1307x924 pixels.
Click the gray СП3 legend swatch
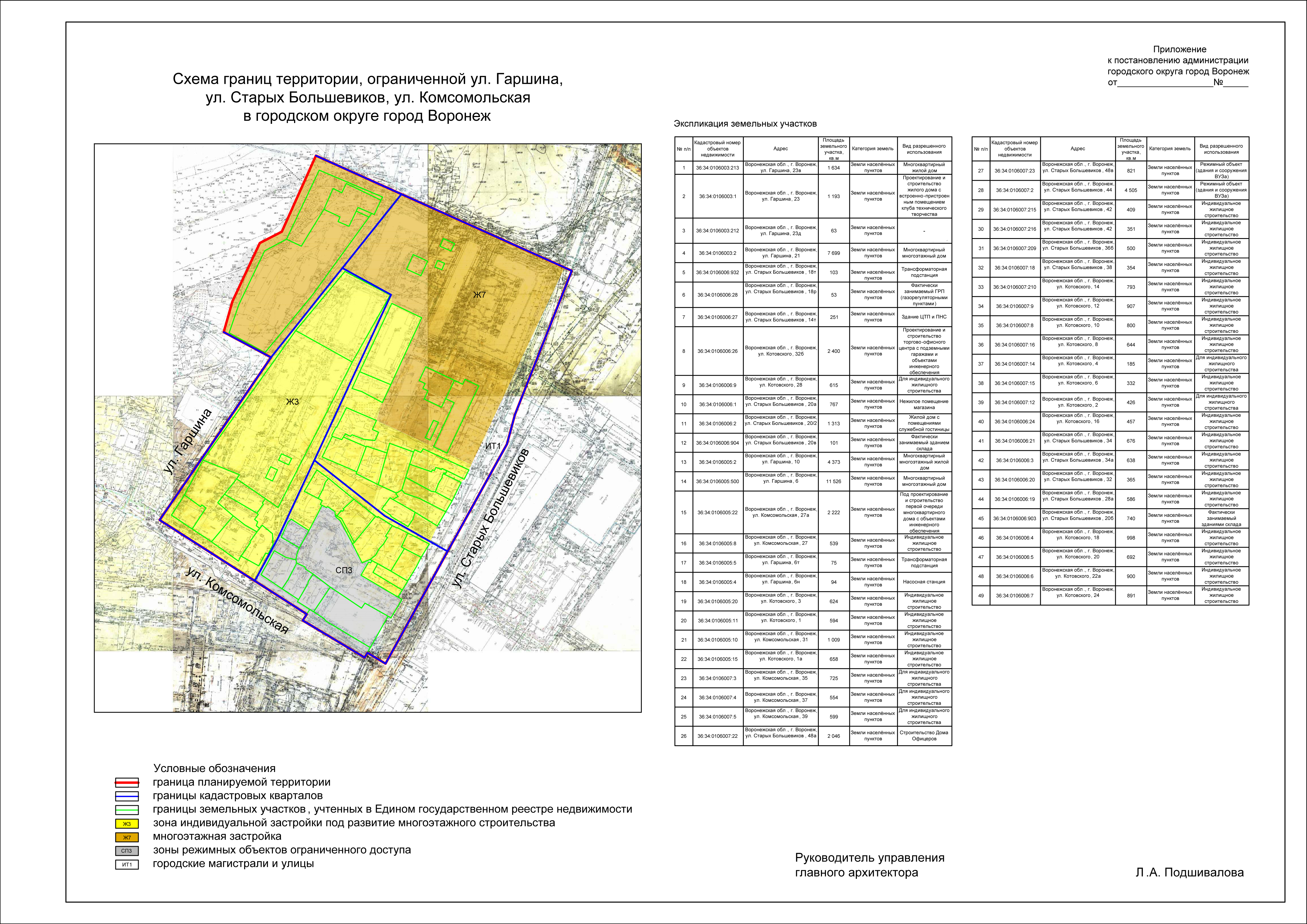[x=126, y=851]
